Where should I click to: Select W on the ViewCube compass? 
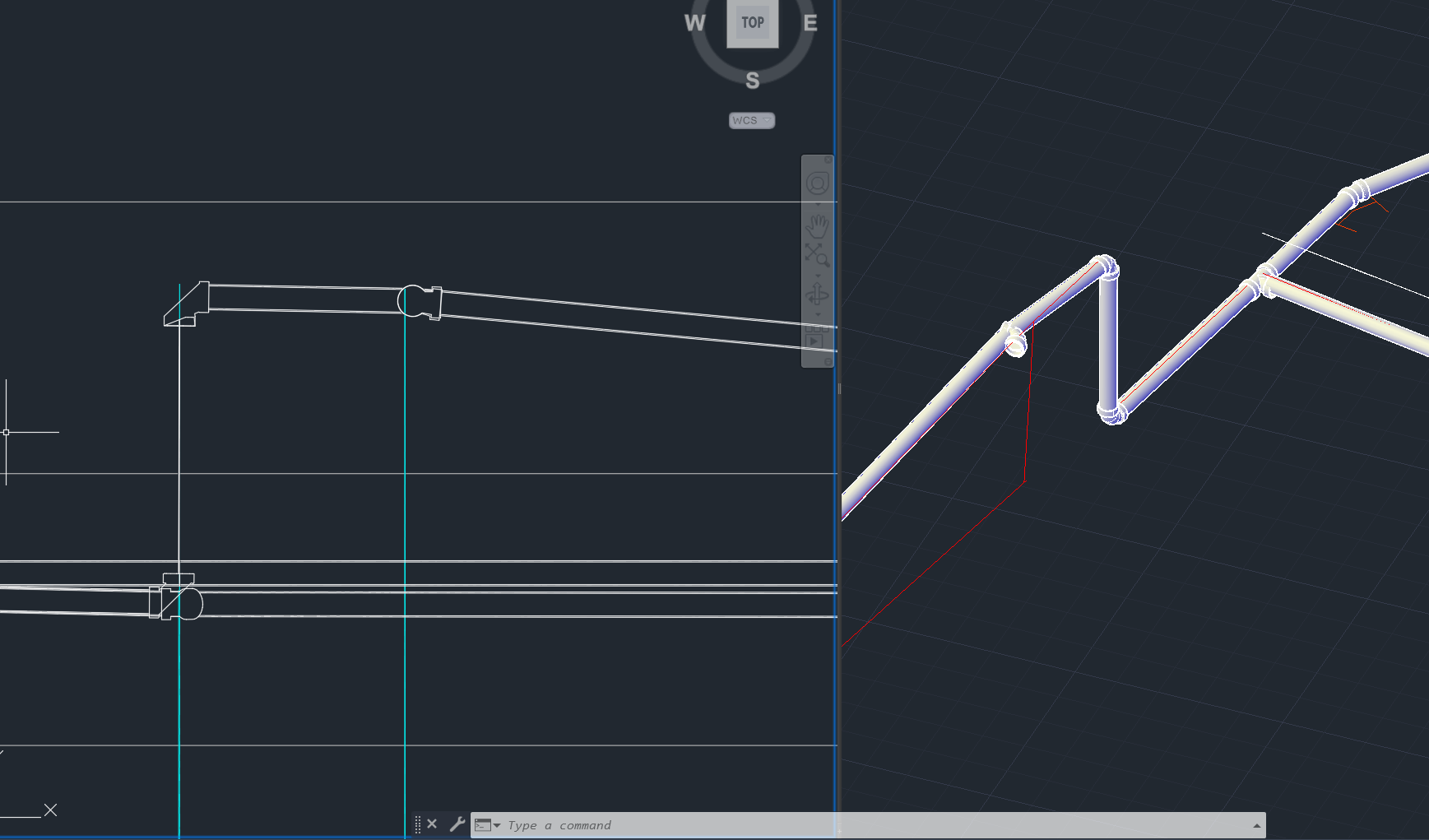pos(694,24)
